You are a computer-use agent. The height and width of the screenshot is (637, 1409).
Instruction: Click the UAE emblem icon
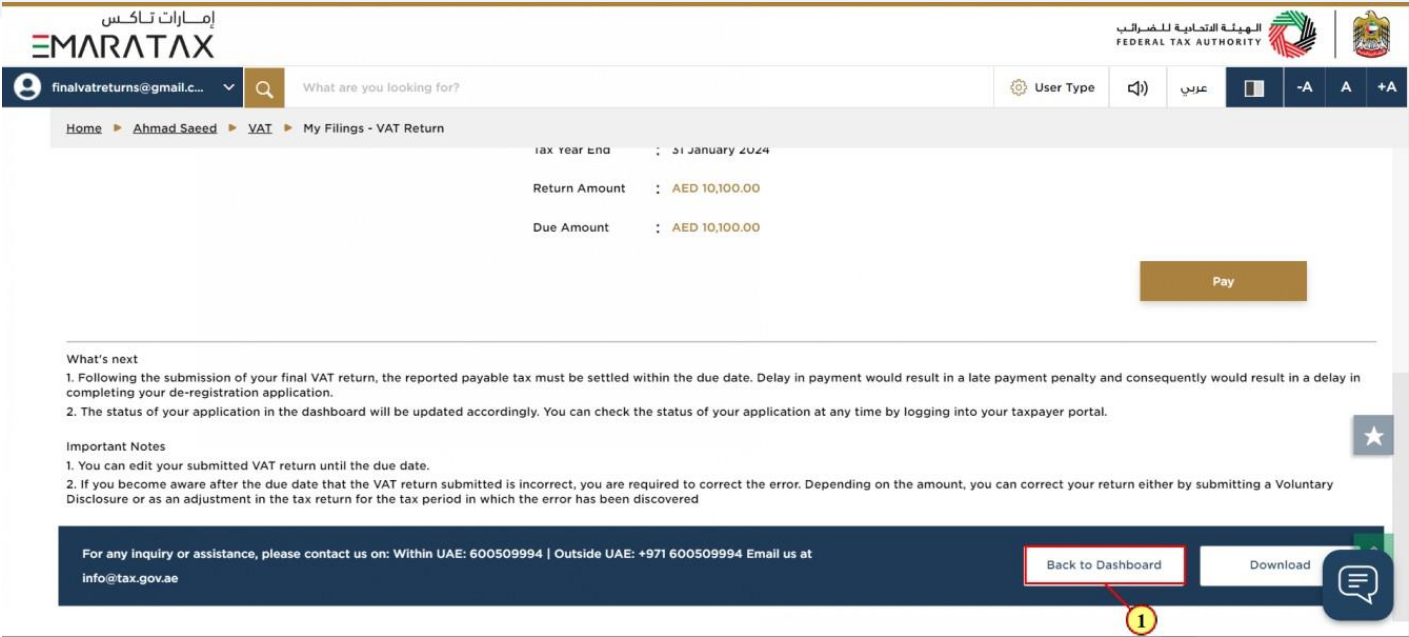point(1371,34)
